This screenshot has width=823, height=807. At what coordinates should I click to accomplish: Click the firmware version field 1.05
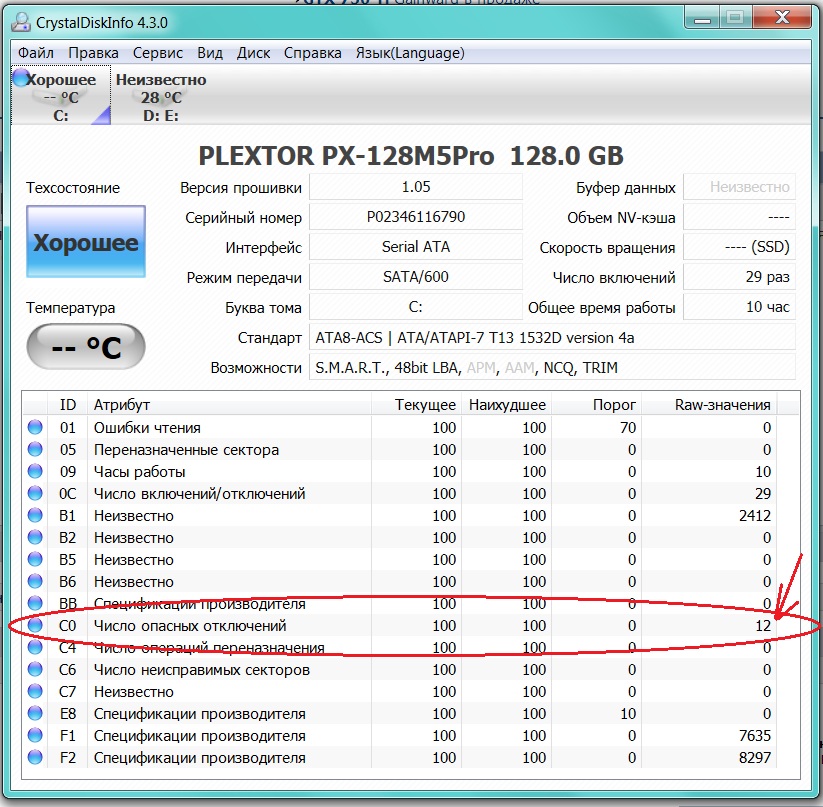[416, 187]
